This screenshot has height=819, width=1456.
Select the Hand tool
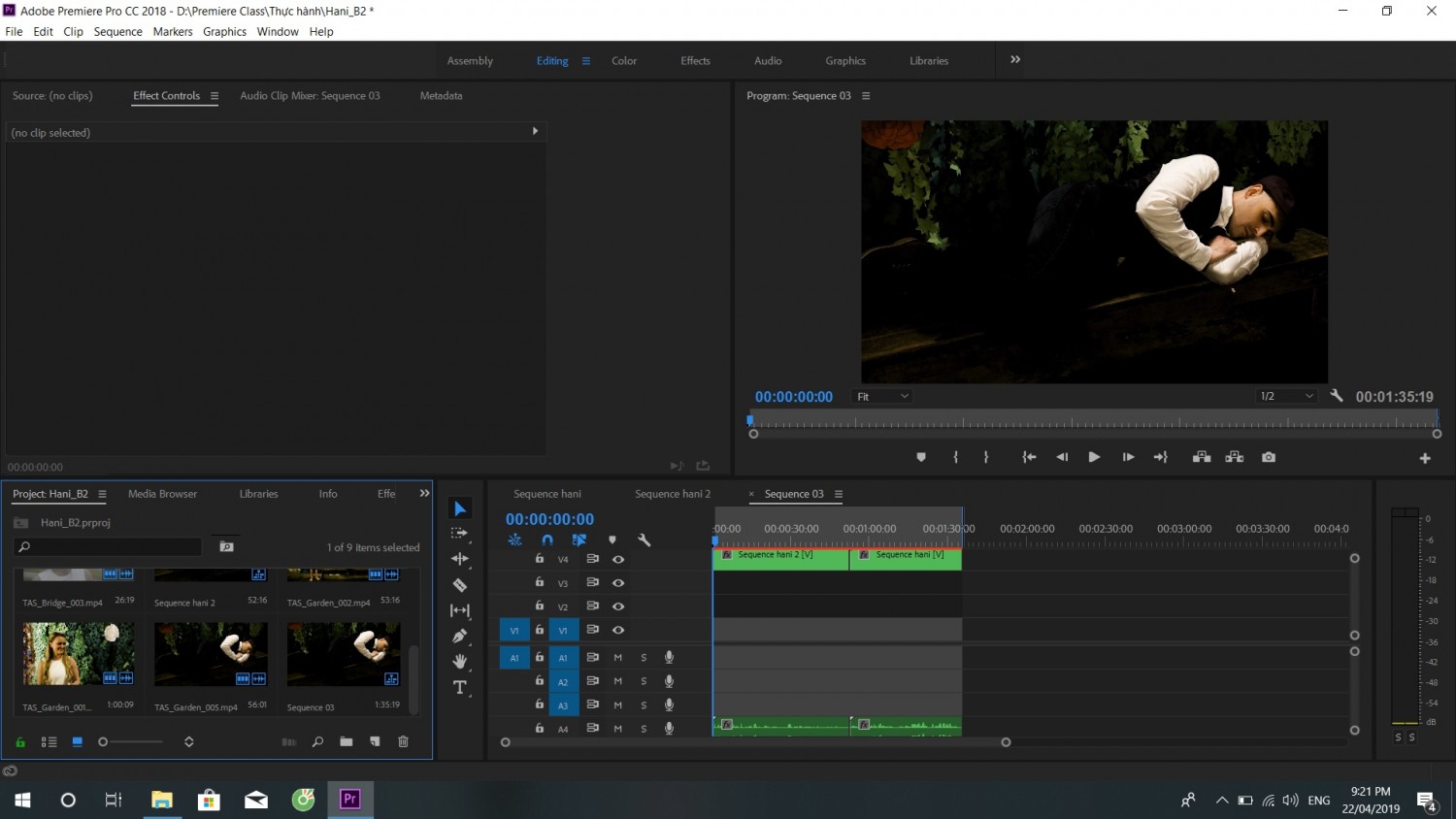click(460, 662)
